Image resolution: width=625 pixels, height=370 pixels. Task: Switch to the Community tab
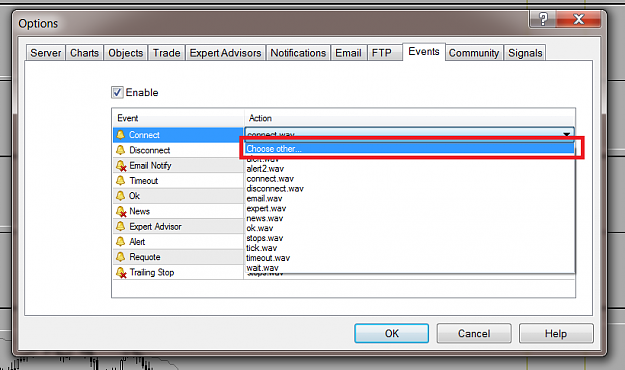click(474, 53)
